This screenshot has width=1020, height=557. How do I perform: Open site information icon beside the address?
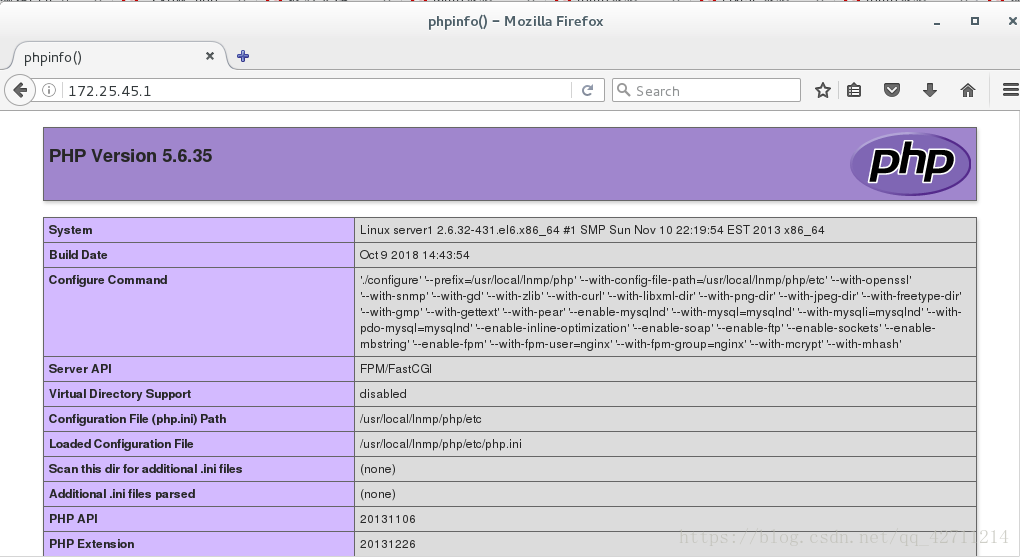[49, 90]
